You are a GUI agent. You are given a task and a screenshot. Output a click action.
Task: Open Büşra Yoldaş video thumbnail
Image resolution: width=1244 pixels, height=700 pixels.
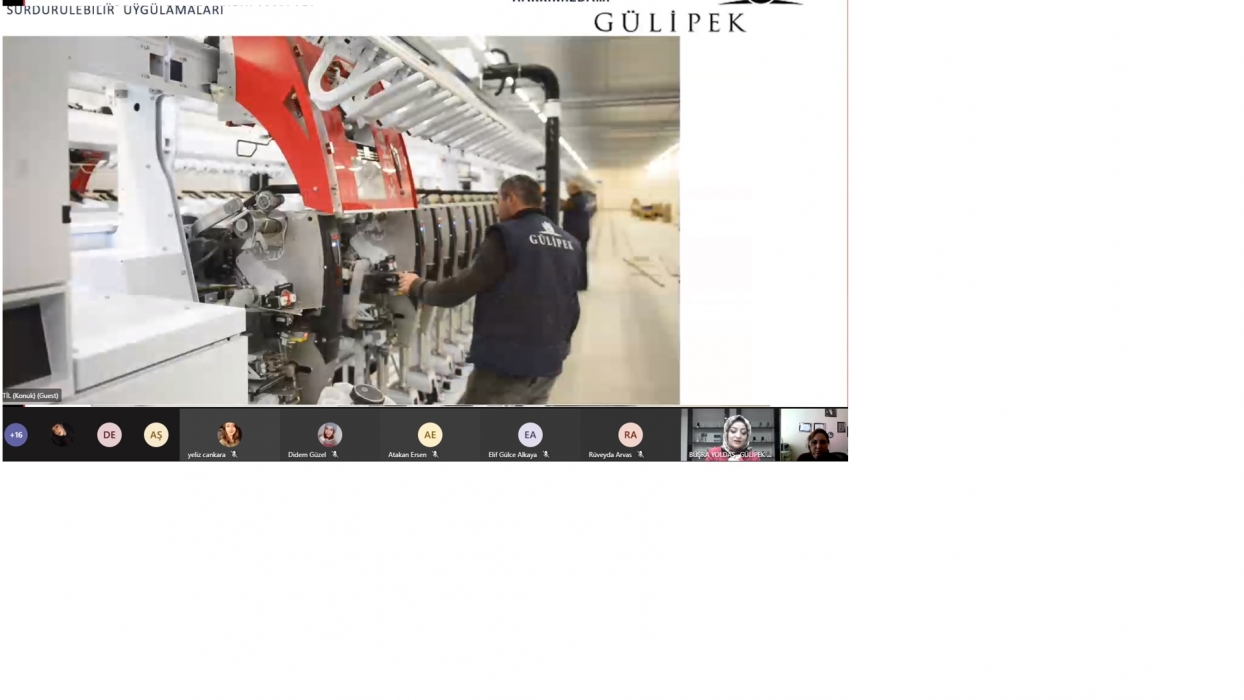[732, 434]
